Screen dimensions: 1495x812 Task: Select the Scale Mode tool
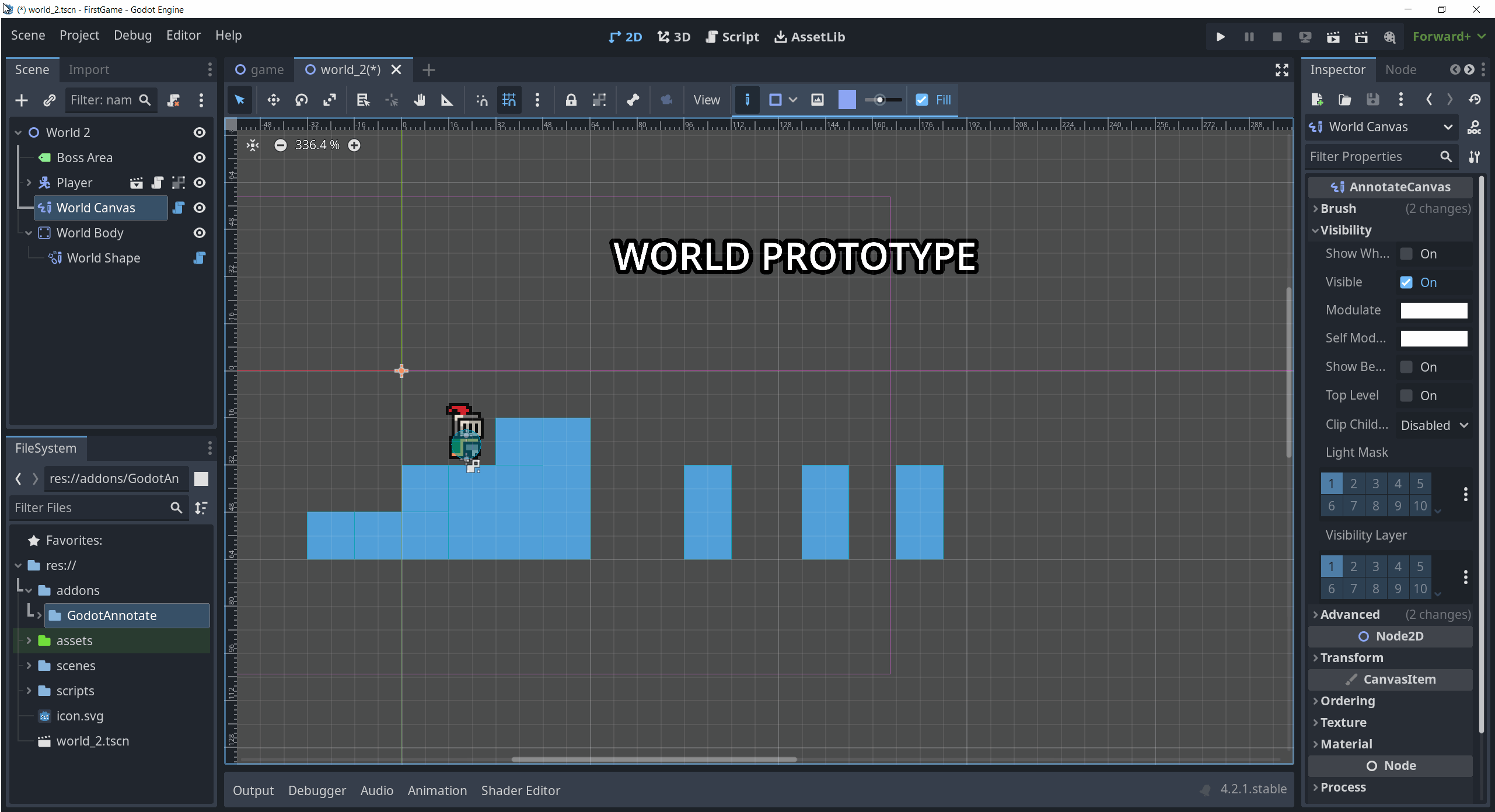click(x=330, y=100)
